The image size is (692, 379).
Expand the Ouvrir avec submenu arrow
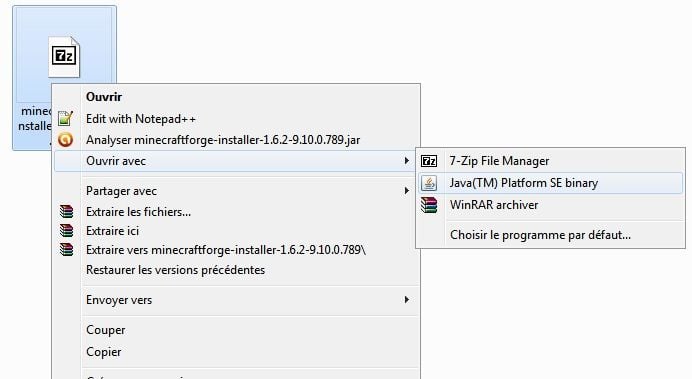406,161
